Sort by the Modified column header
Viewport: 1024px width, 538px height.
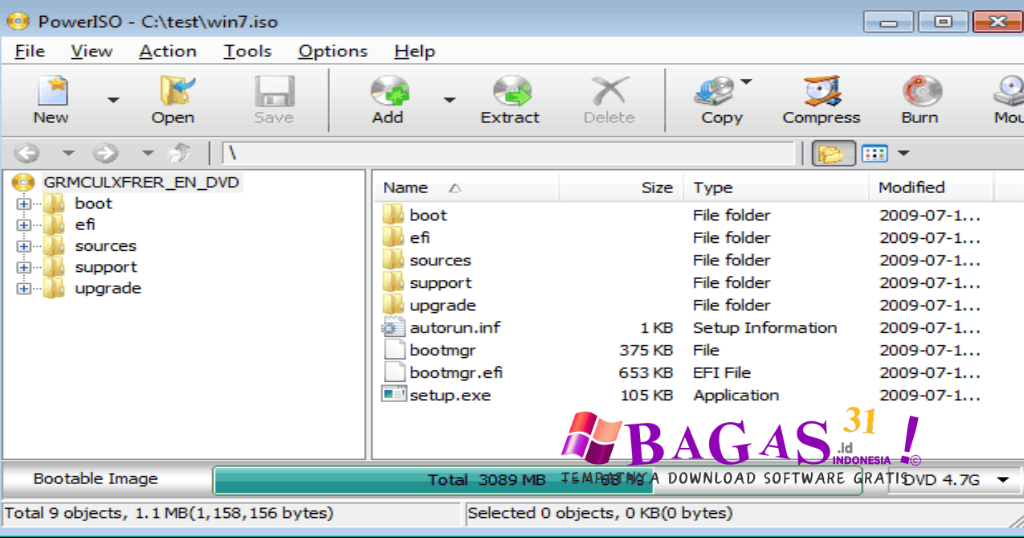(931, 188)
